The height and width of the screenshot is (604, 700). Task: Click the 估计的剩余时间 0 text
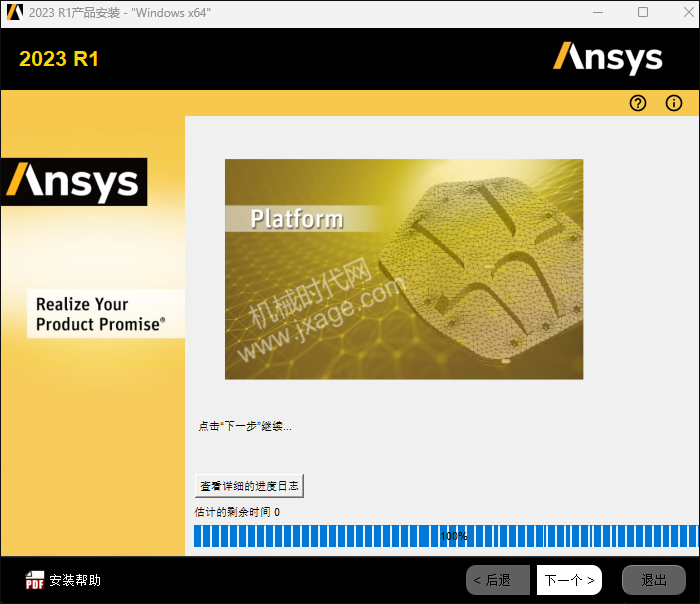pyautogui.click(x=237, y=512)
